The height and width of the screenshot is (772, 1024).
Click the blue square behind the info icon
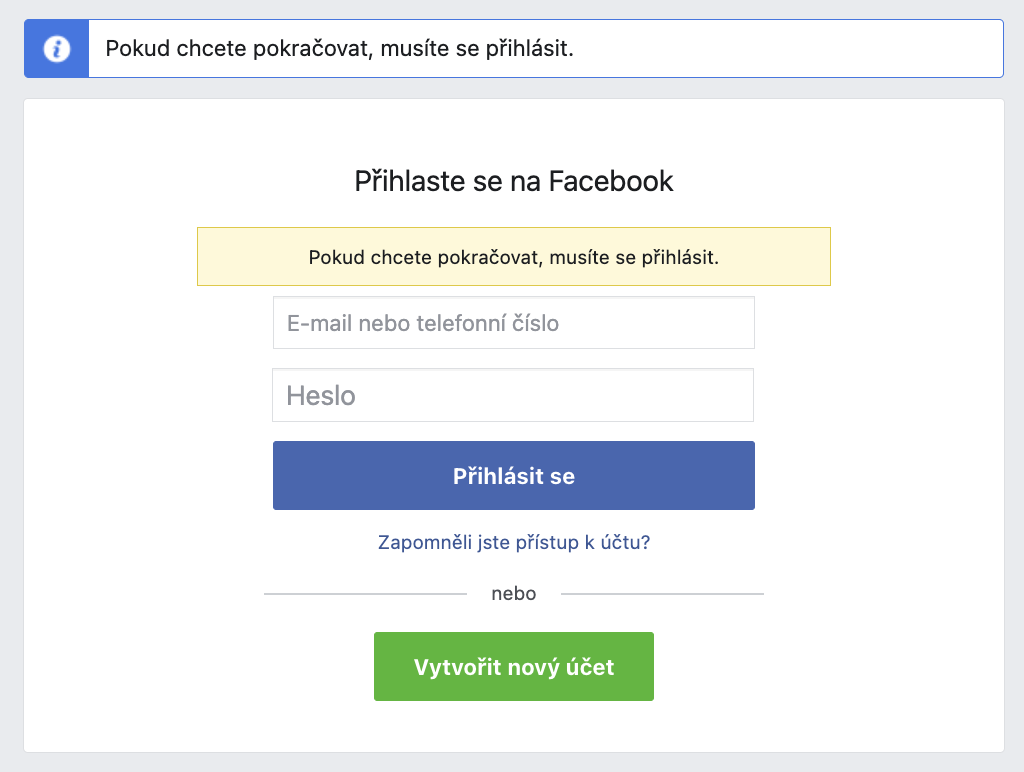coord(57,49)
